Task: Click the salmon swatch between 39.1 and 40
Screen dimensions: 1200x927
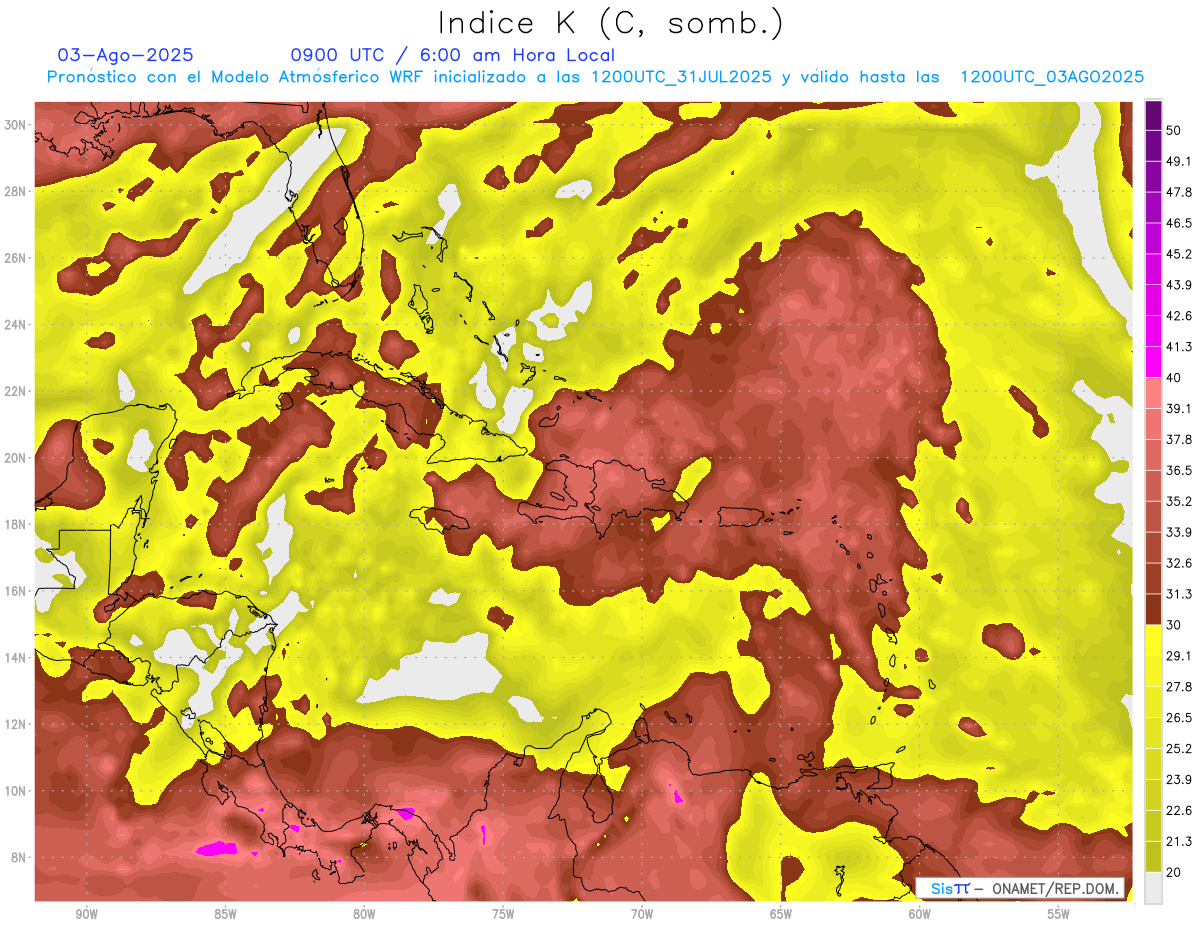Action: (x=1153, y=393)
